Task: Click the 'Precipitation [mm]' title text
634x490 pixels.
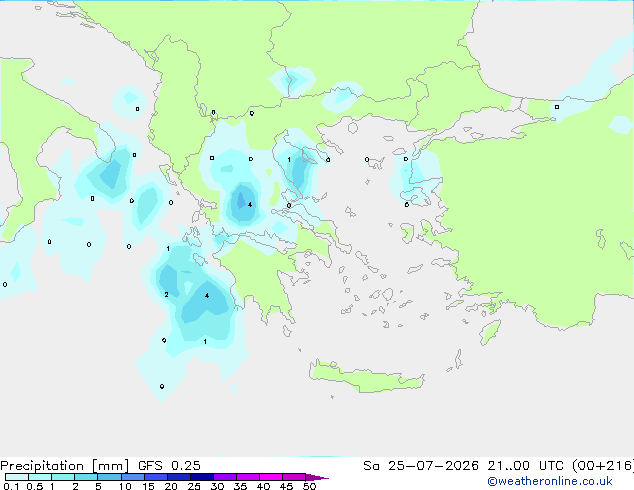Action: pyautogui.click(x=64, y=466)
